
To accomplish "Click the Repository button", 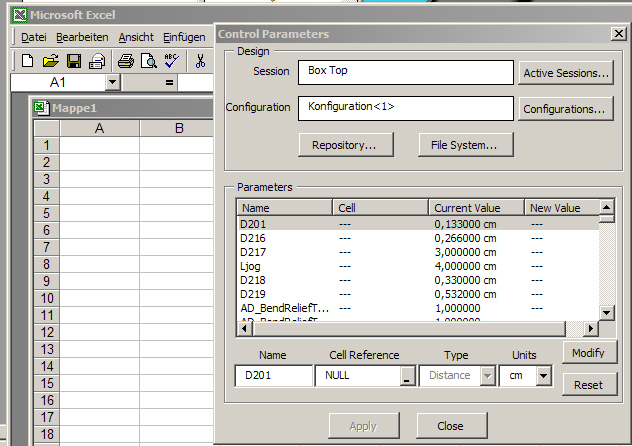I will tap(346, 145).
